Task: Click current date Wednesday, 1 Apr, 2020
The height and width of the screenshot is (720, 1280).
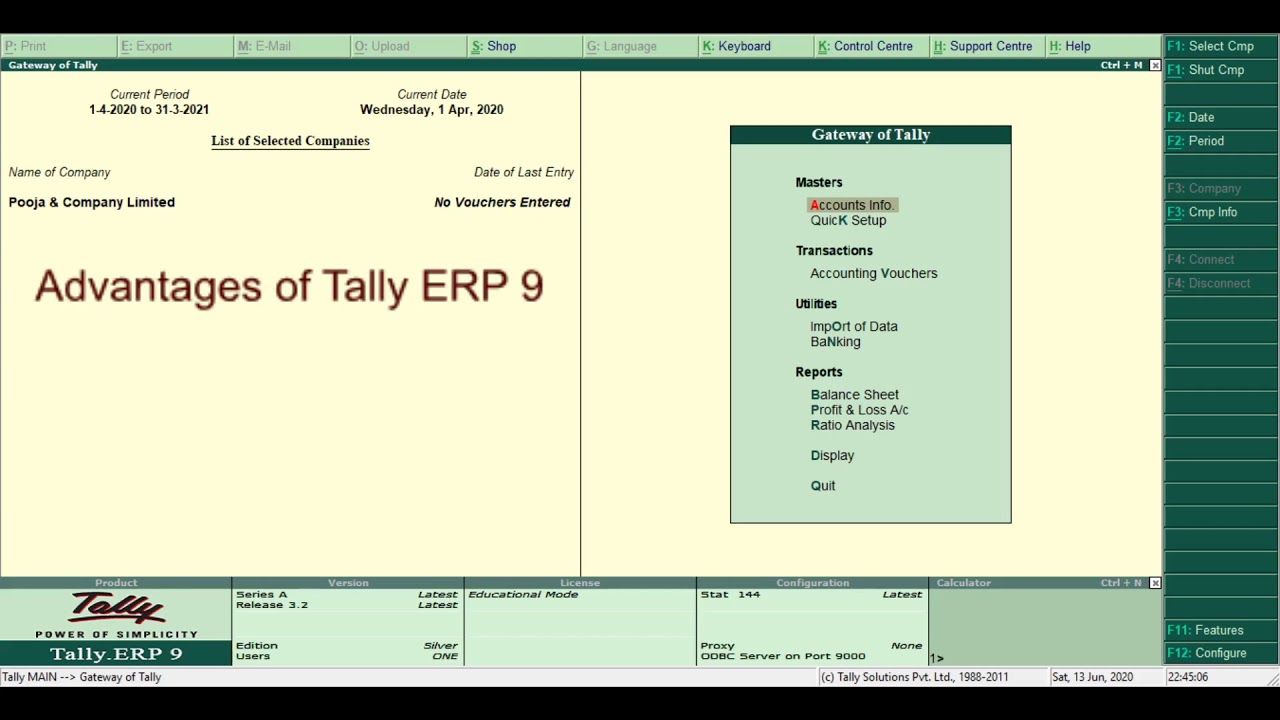Action: point(432,110)
